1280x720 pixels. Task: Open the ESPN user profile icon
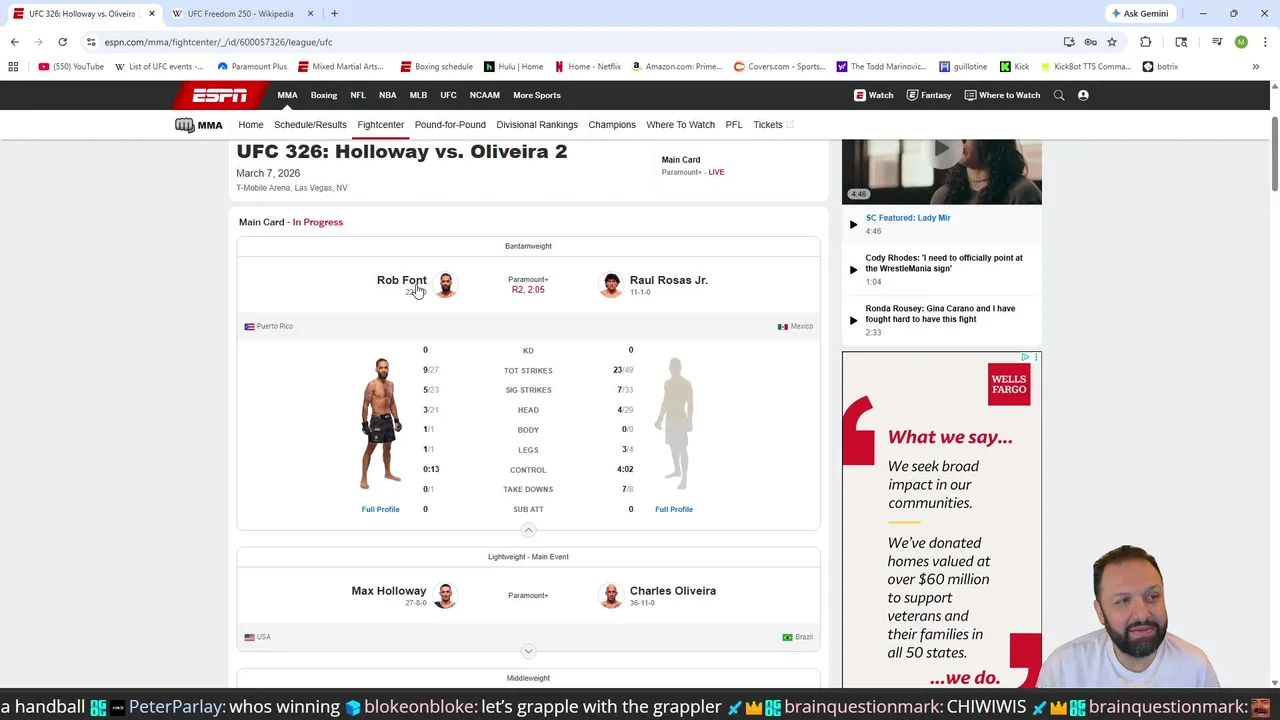[1083, 95]
